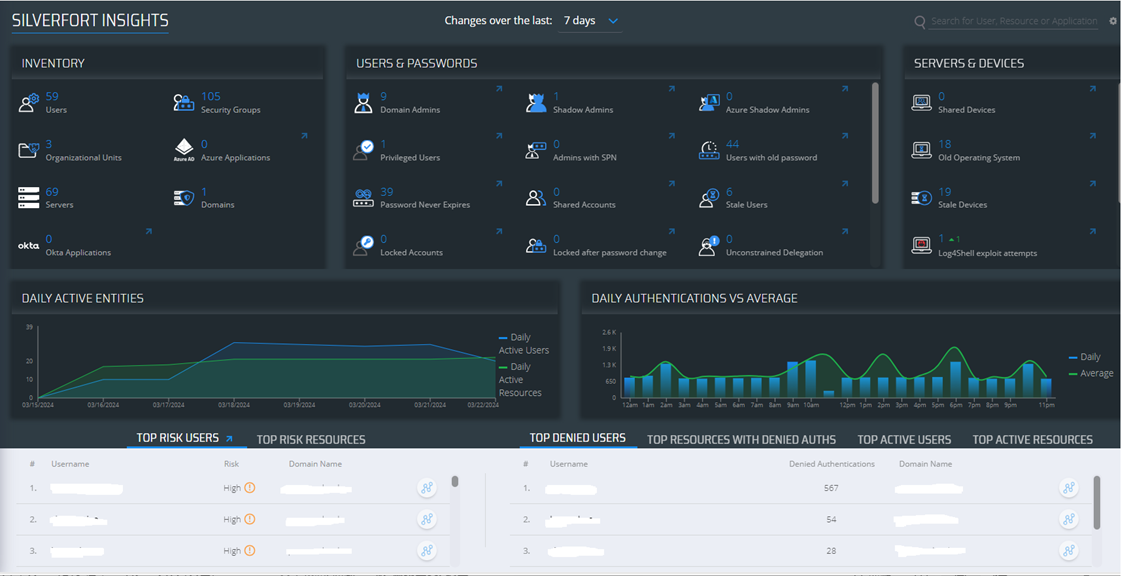
Task: Select Top Resources With Denied Auths tab
Action: click(x=741, y=439)
